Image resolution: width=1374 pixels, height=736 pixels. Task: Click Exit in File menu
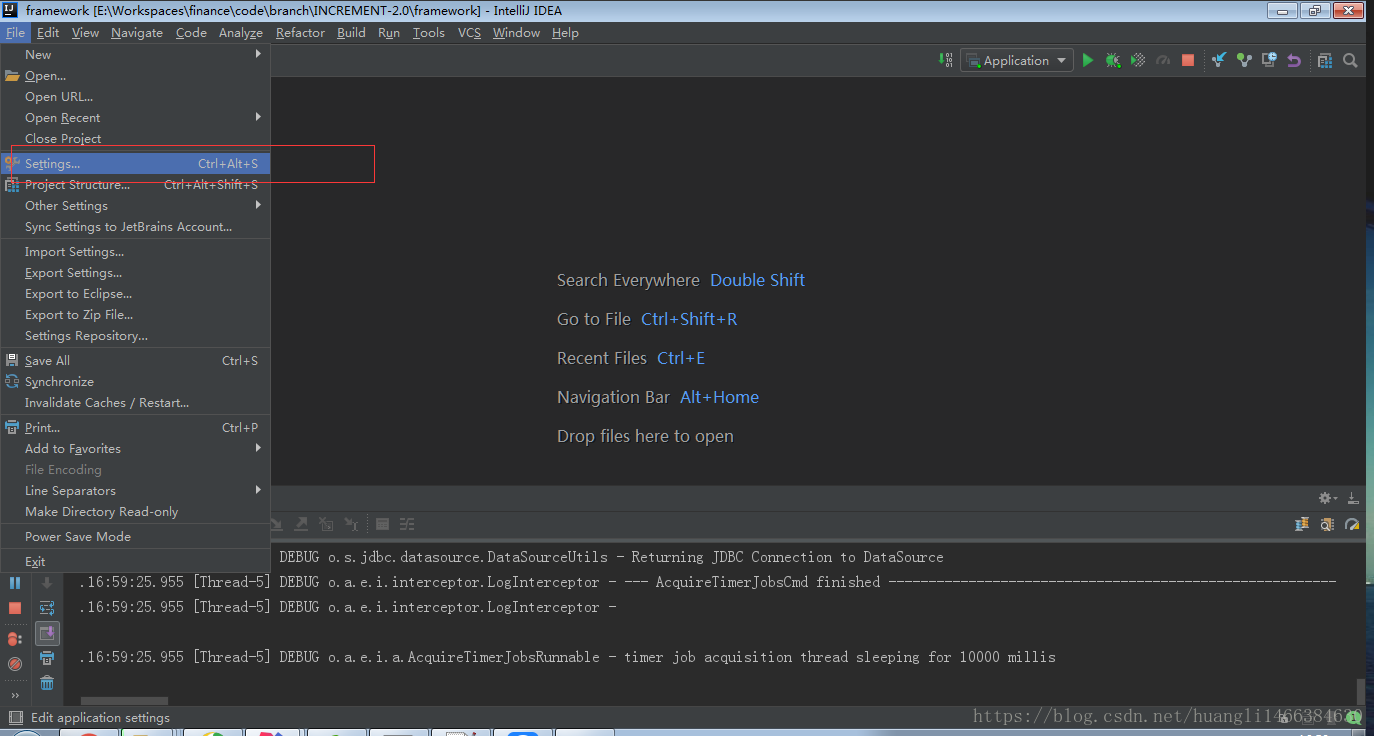(135, 561)
